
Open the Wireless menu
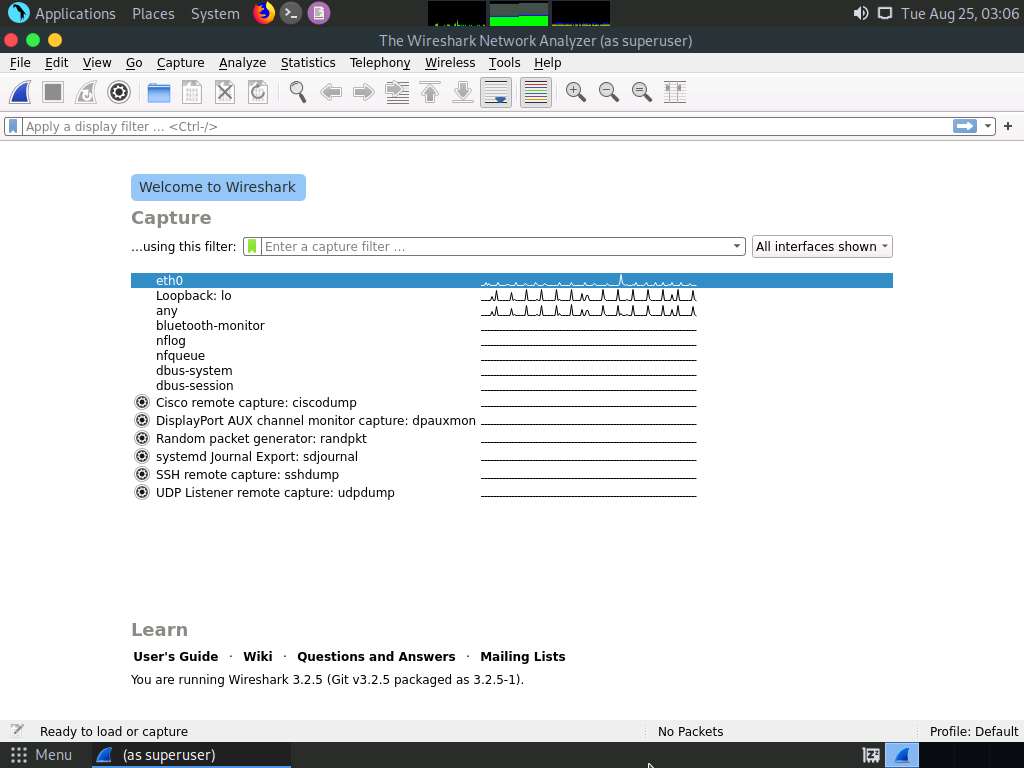point(450,63)
